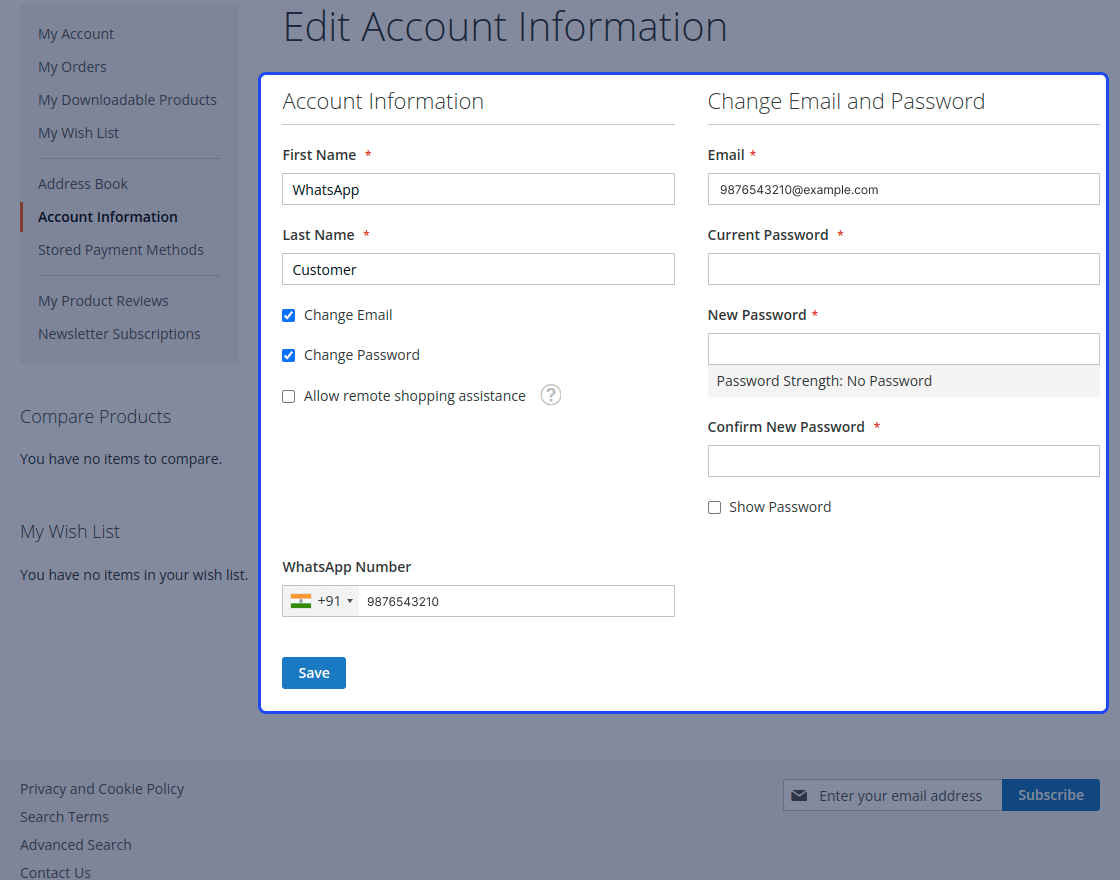Click the WhatsApp Number input
The height and width of the screenshot is (880, 1120).
[516, 601]
